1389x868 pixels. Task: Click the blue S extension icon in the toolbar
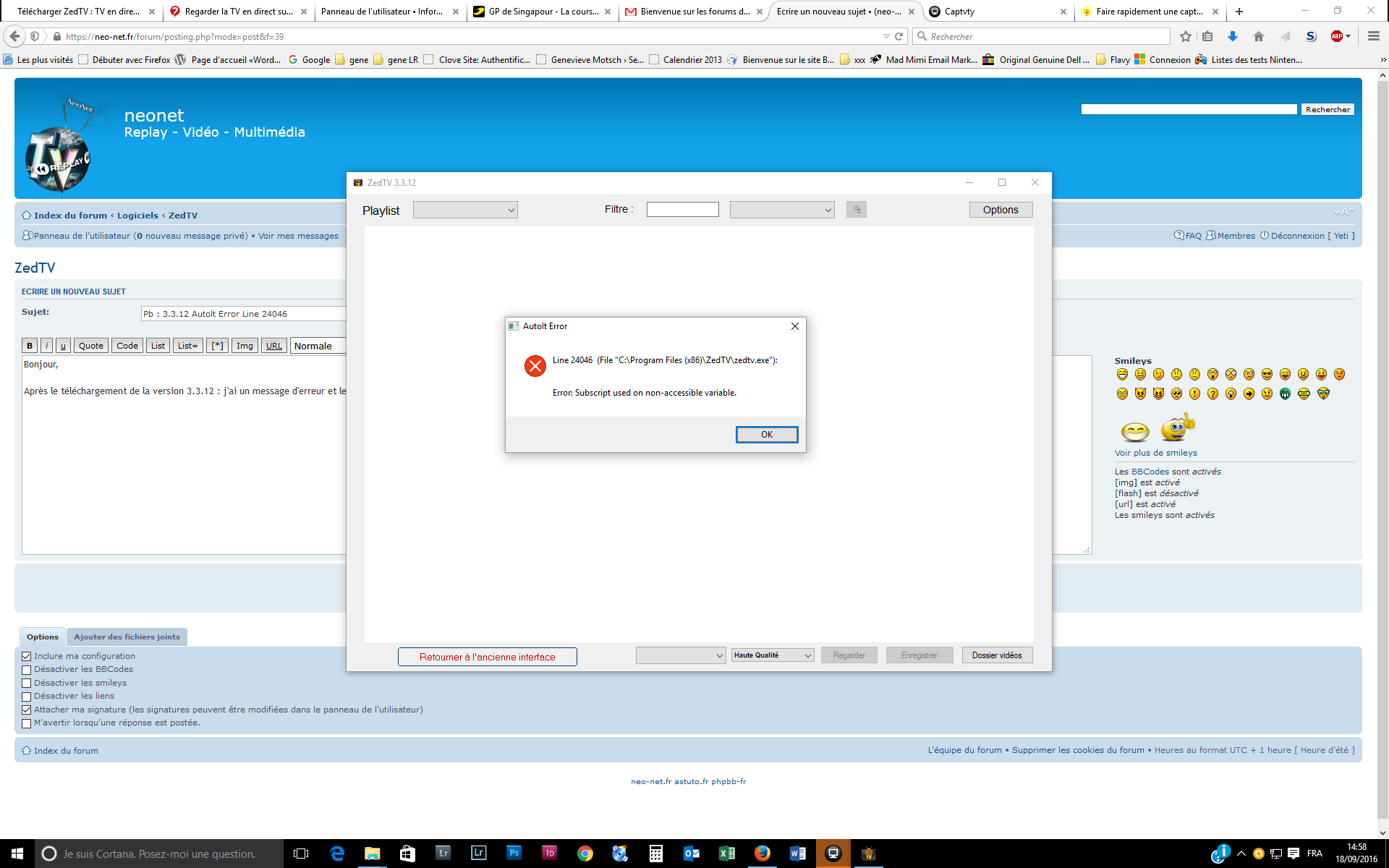click(x=1311, y=36)
